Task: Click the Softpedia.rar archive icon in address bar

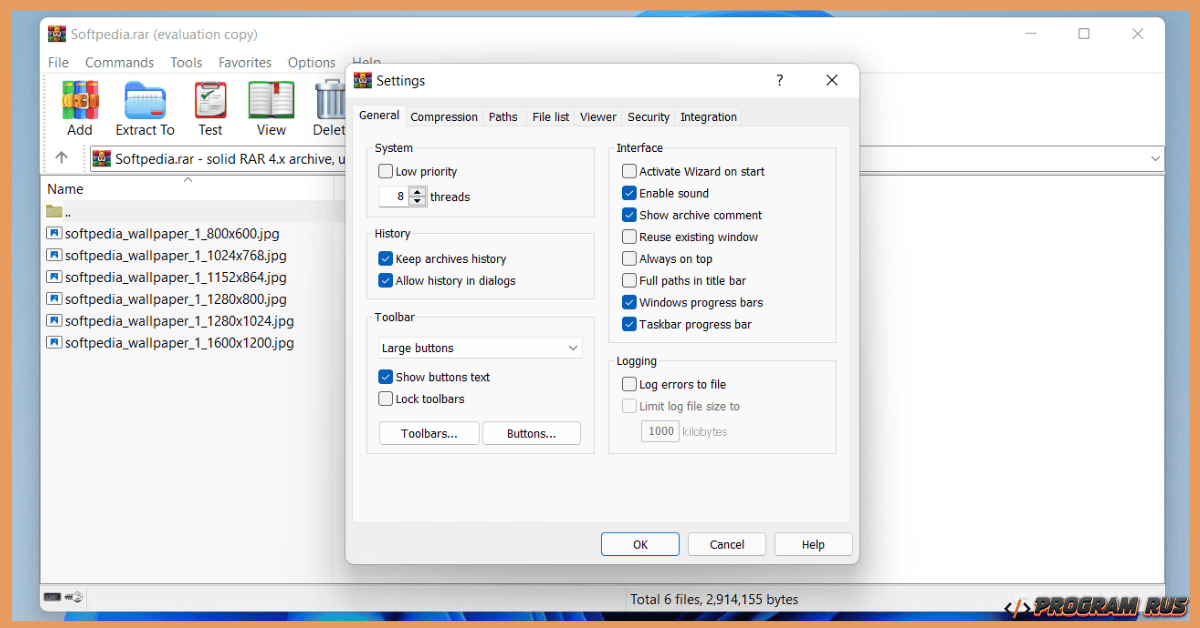Action: [100, 157]
